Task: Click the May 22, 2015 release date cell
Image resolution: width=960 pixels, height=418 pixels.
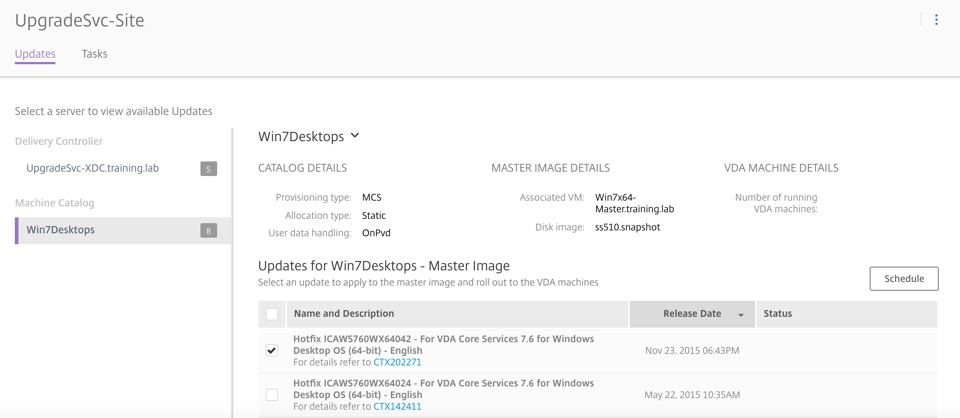Action: 692,395
